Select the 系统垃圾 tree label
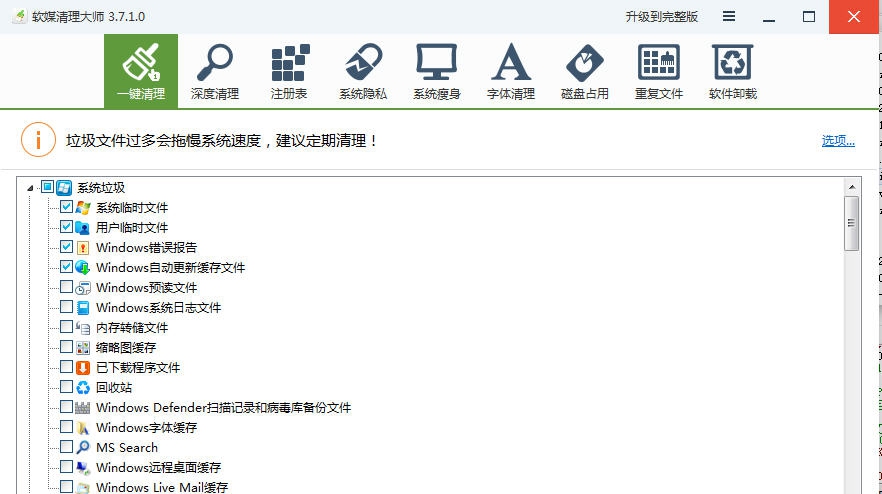This screenshot has width=882, height=494. point(101,188)
